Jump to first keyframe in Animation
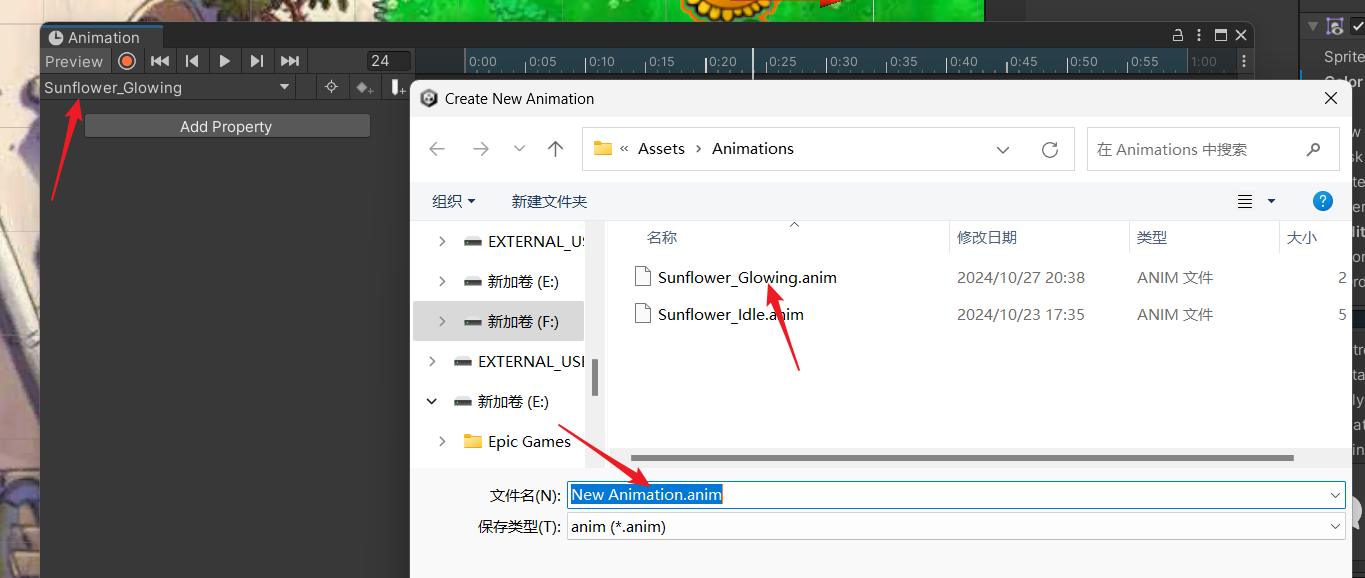The image size is (1365, 578). pos(160,61)
